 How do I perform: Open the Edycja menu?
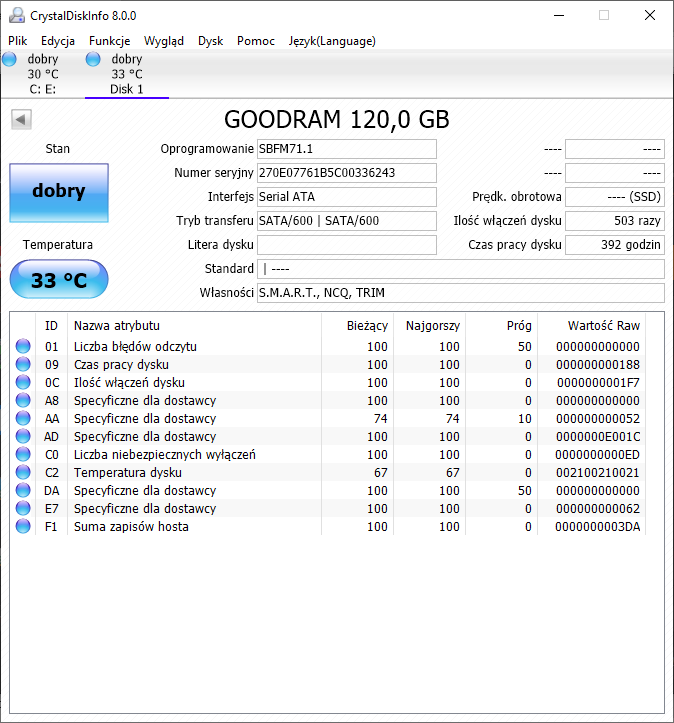(58, 41)
